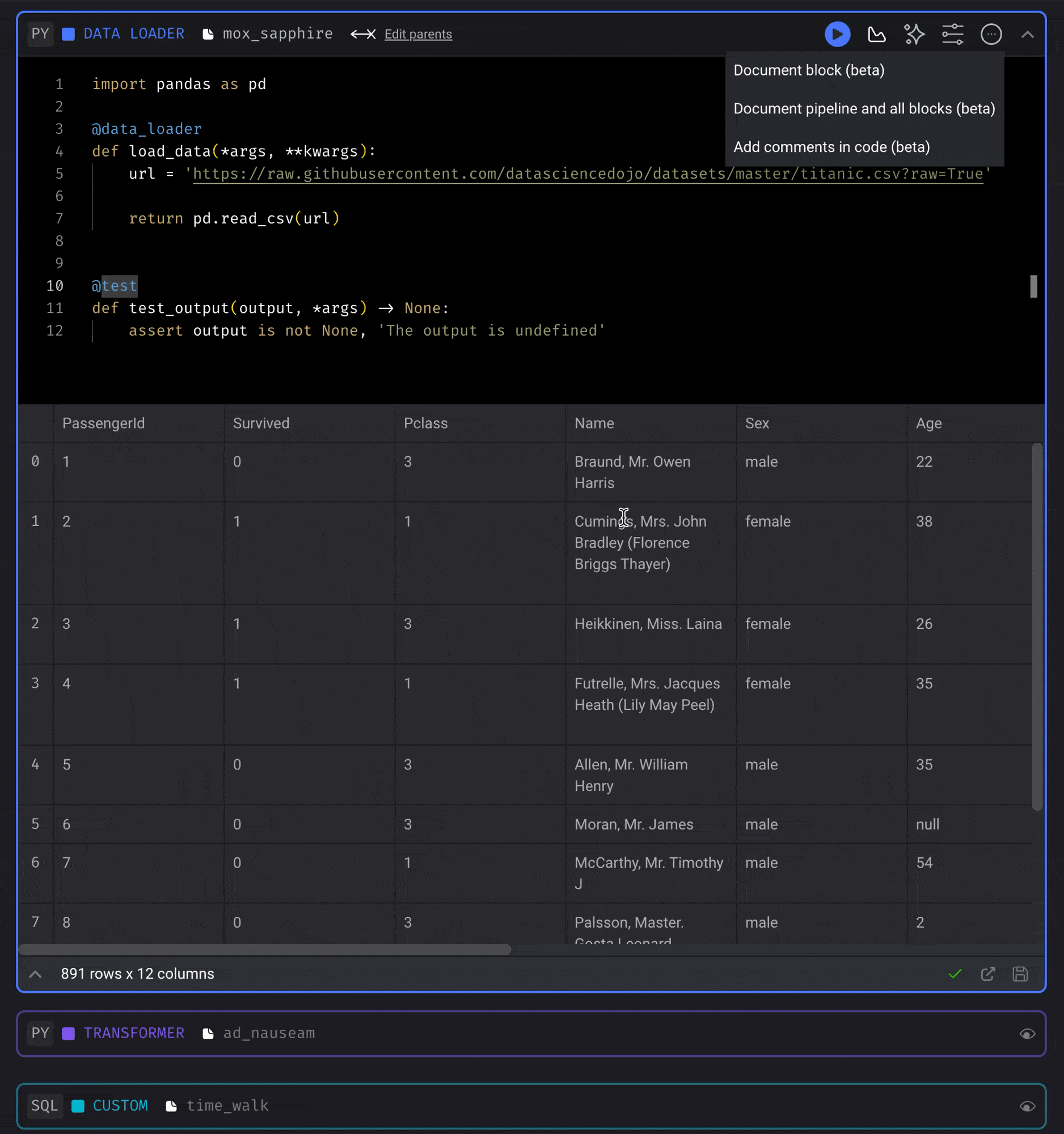Click the purple TRANSFORMER color square
Viewport: 1064px width, 1134px height.
coord(69,1034)
